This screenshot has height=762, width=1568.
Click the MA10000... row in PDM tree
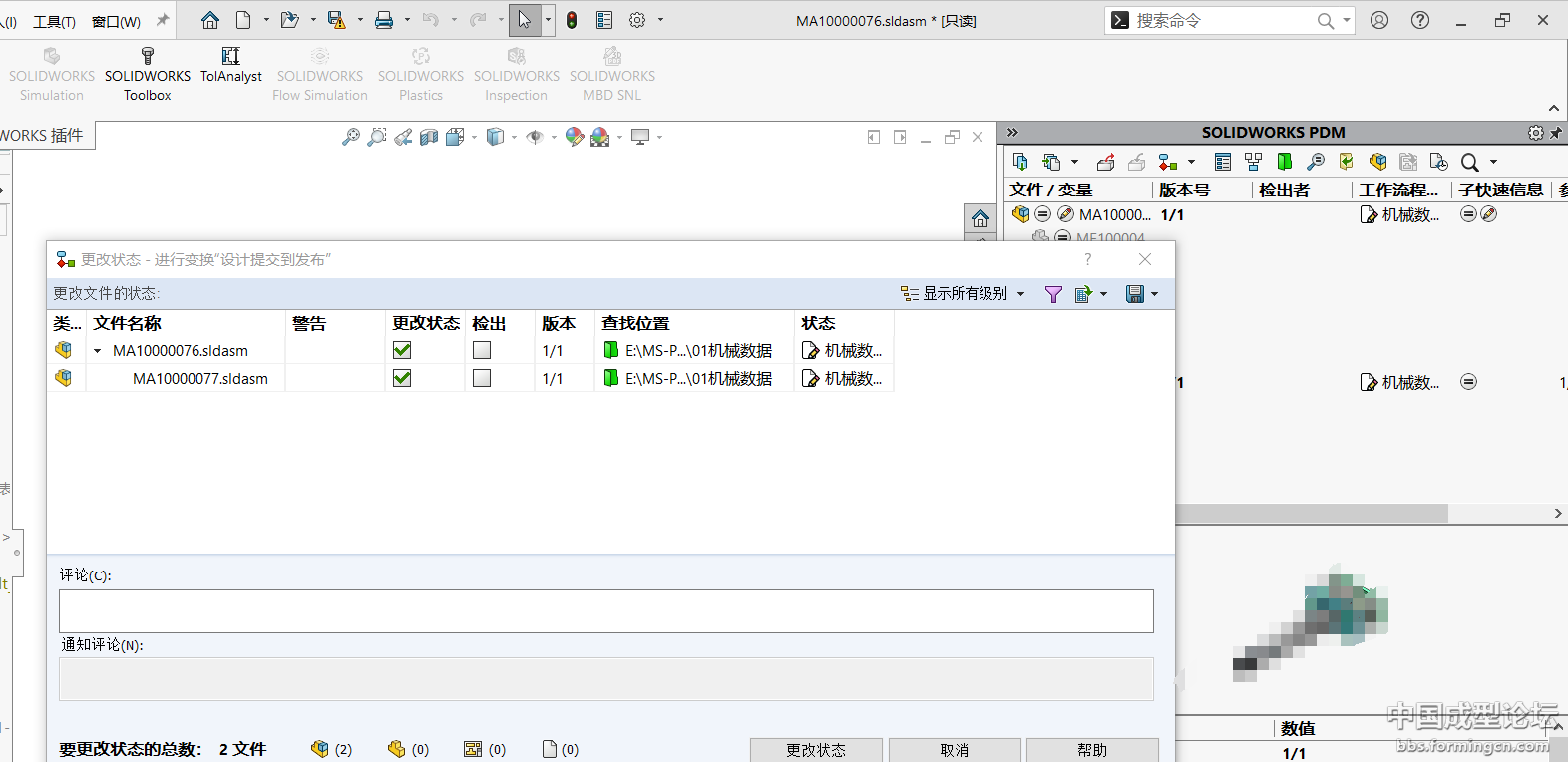pos(1114,214)
